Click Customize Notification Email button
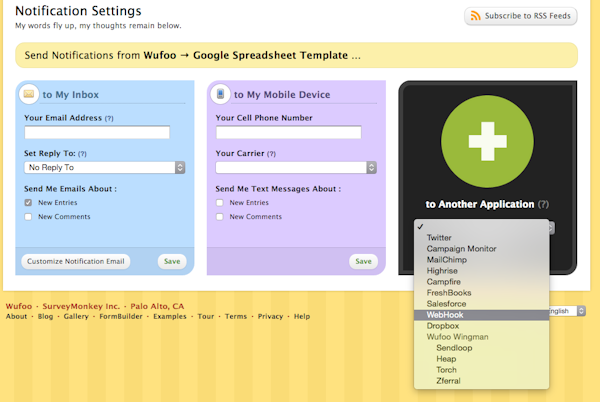Viewport: 600px width, 402px height. pyautogui.click(x=76, y=262)
